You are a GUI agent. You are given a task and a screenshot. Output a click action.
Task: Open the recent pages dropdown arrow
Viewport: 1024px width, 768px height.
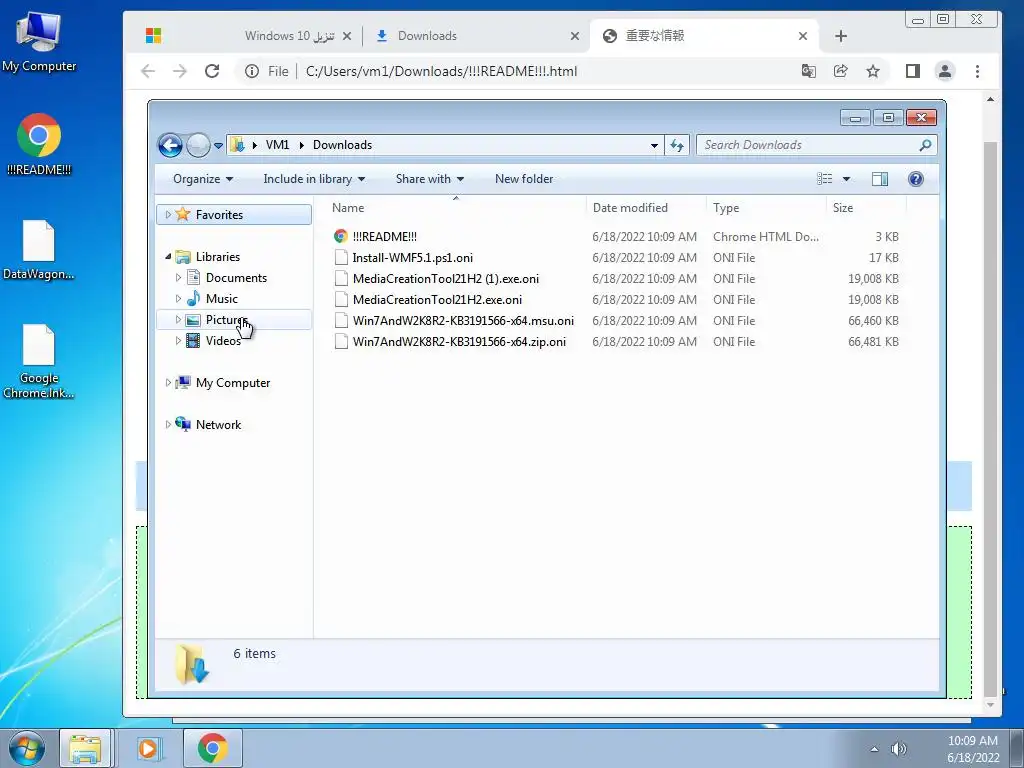pos(218,146)
